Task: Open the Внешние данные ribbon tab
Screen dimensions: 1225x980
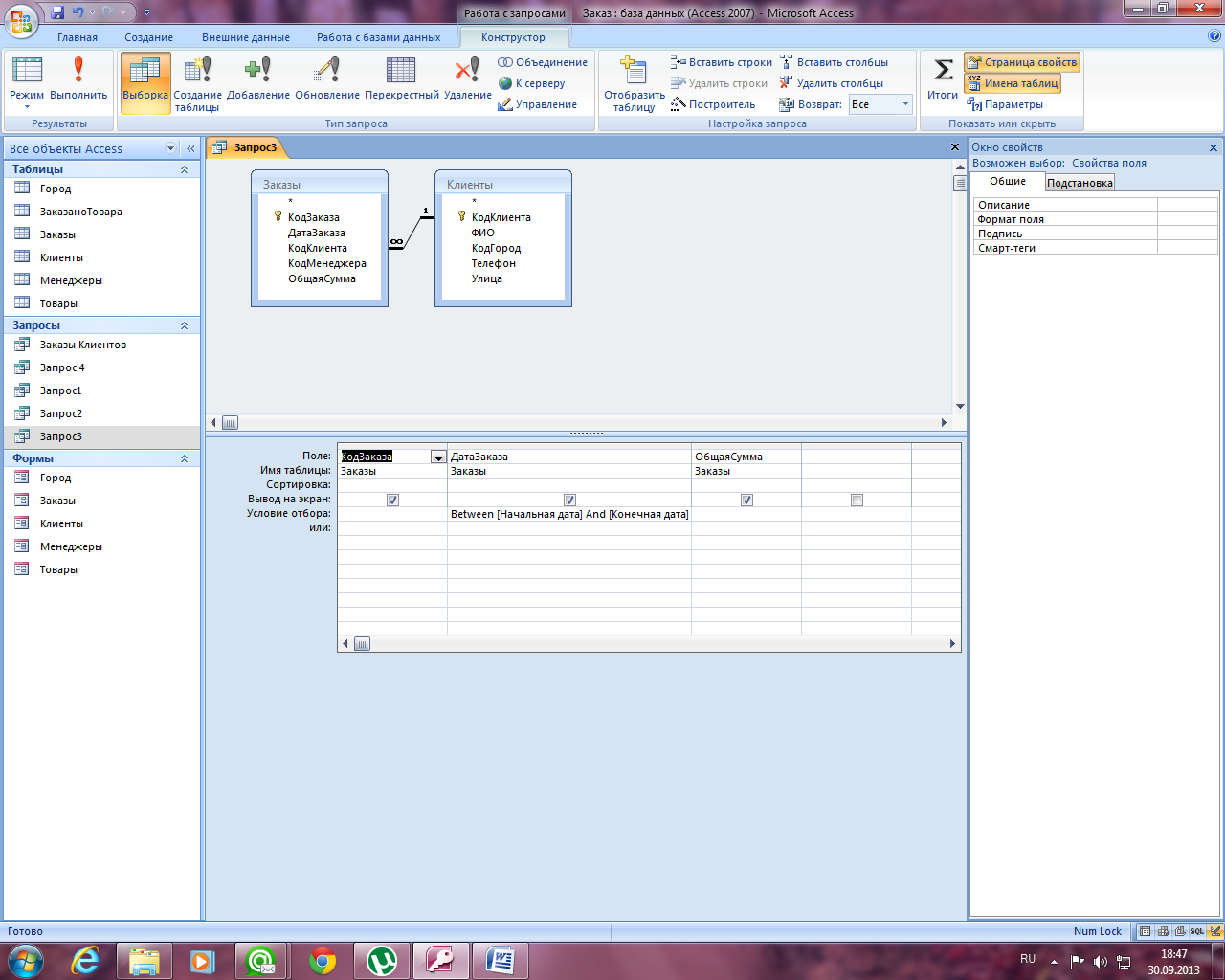Action: tap(246, 37)
